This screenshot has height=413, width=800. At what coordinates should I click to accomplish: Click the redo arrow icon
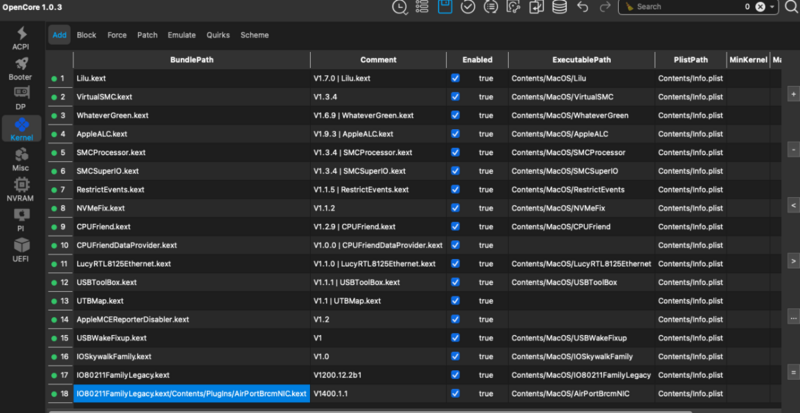(x=605, y=7)
